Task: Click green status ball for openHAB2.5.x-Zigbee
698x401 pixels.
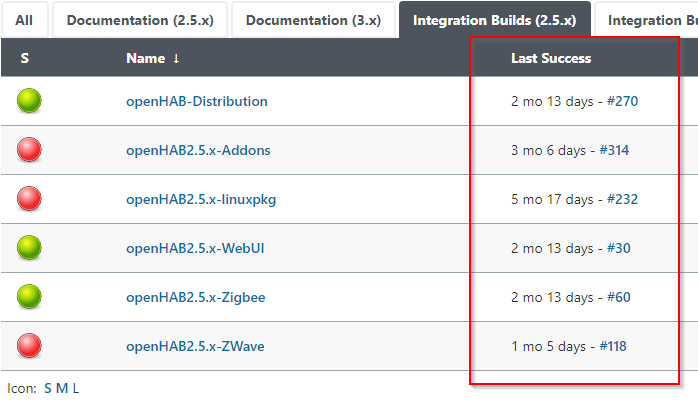Action: [x=29, y=296]
